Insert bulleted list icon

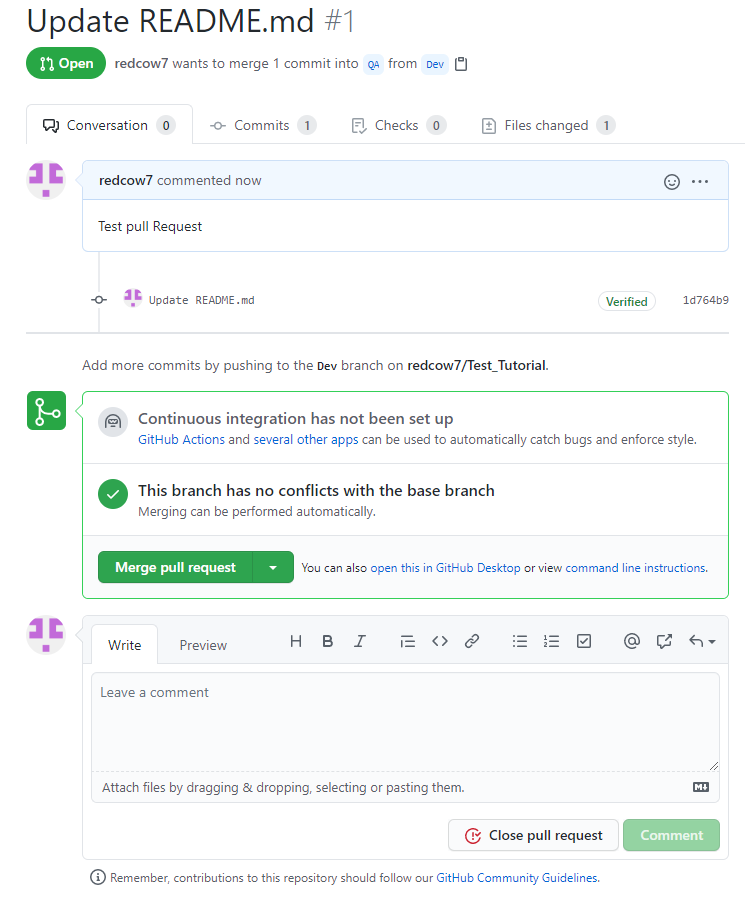519,641
